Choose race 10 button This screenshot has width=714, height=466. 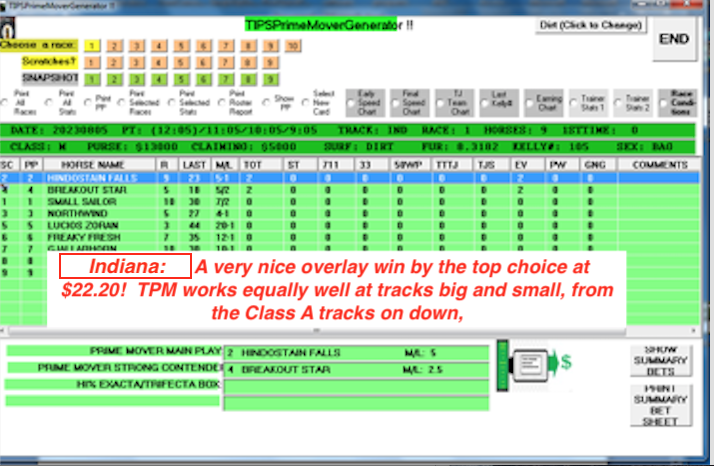point(293,46)
